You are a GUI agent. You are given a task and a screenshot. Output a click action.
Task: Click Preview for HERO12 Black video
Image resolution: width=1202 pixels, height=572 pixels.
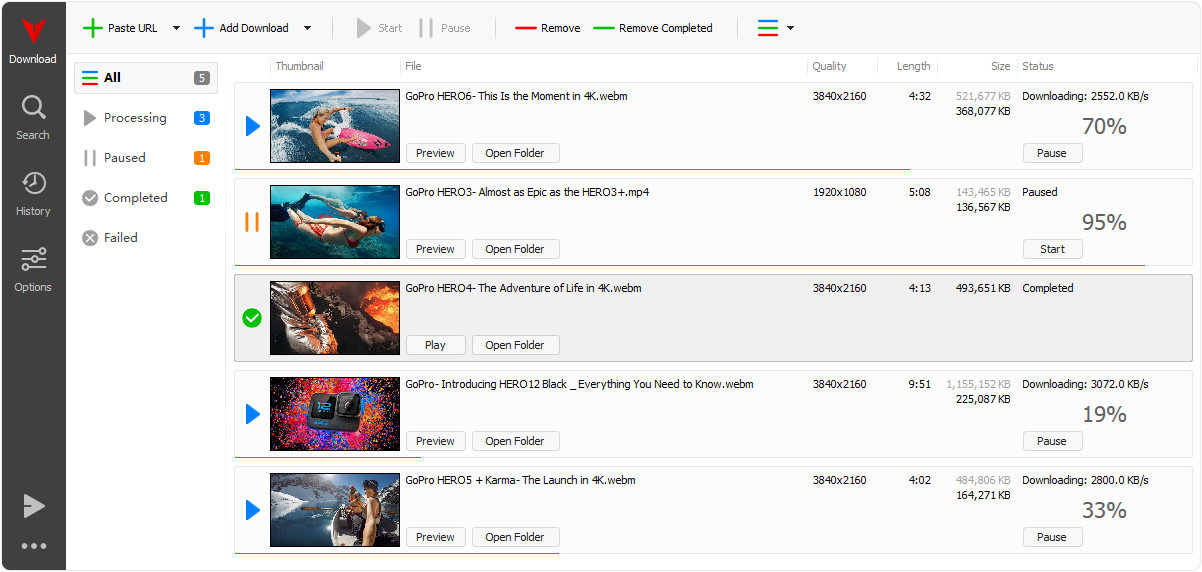pos(435,441)
